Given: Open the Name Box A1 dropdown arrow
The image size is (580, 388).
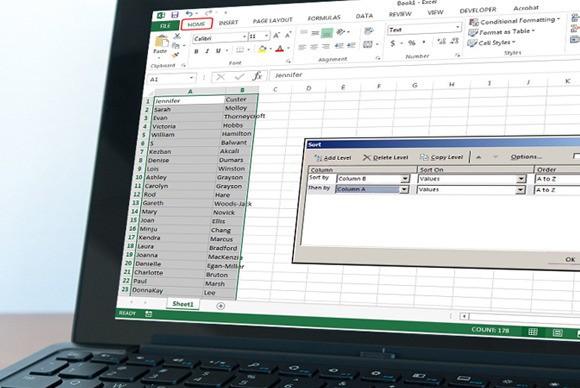Looking at the screenshot, I should tap(191, 78).
